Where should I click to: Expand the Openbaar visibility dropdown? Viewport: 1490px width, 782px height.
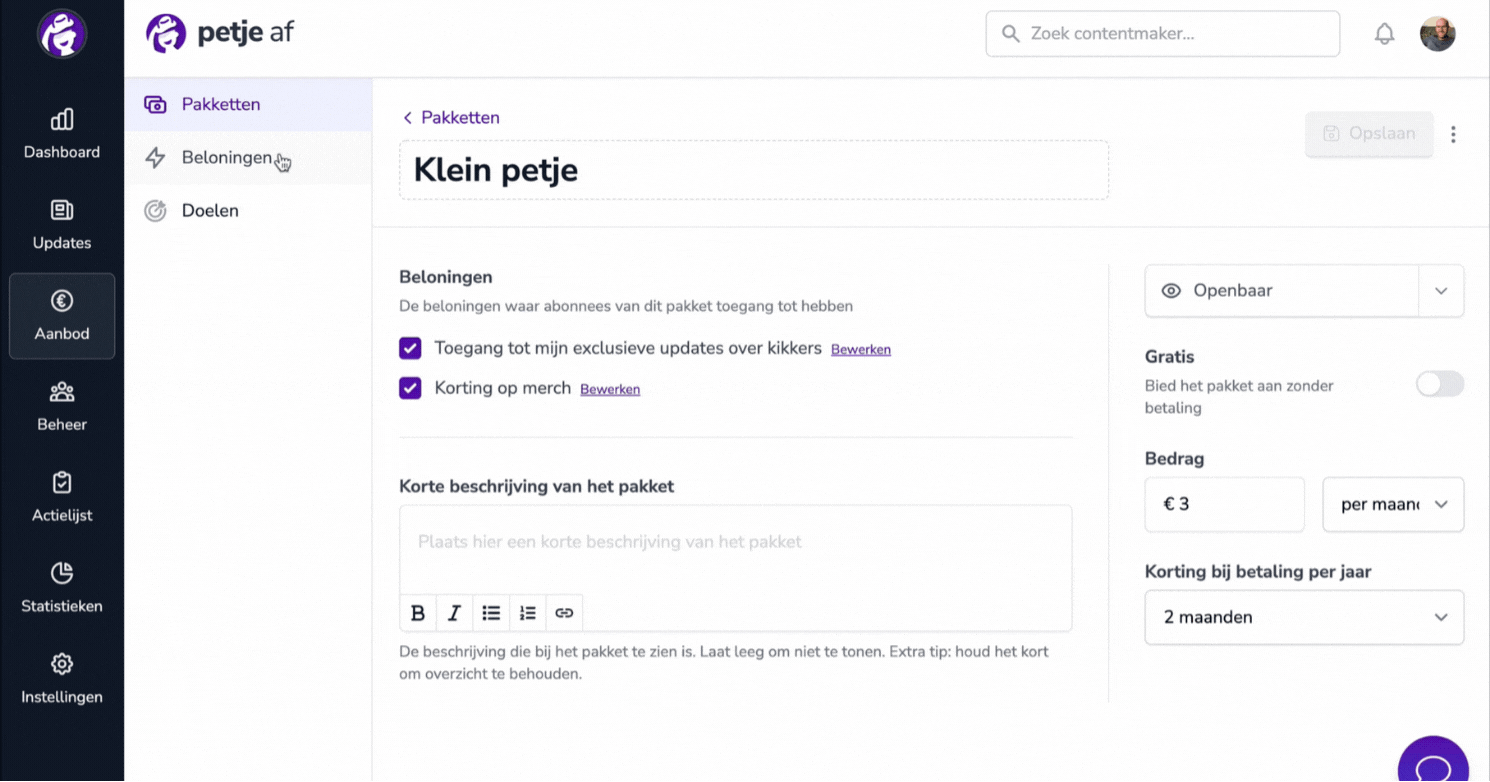coord(1441,291)
